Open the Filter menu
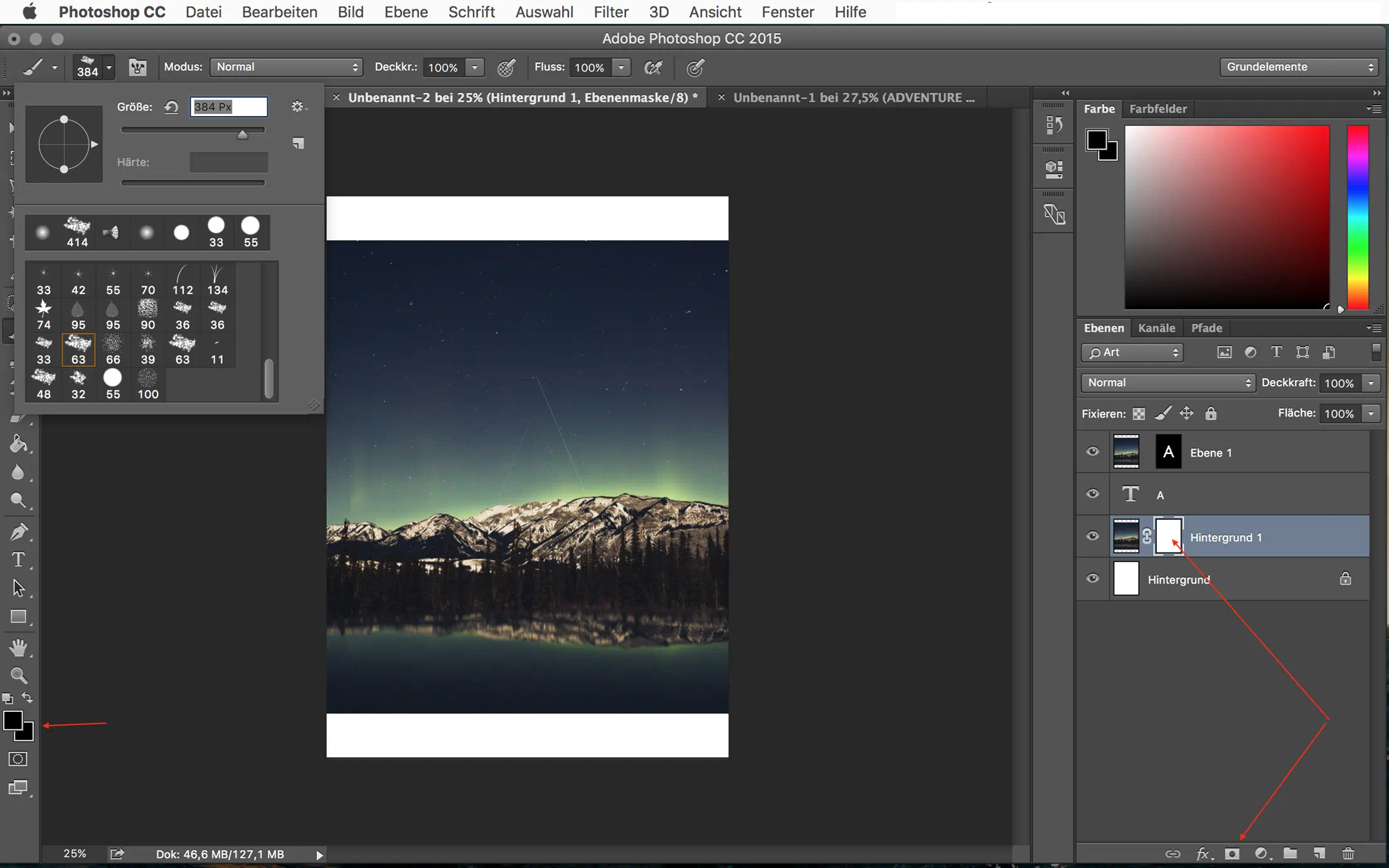The height and width of the screenshot is (868, 1389). 610,12
